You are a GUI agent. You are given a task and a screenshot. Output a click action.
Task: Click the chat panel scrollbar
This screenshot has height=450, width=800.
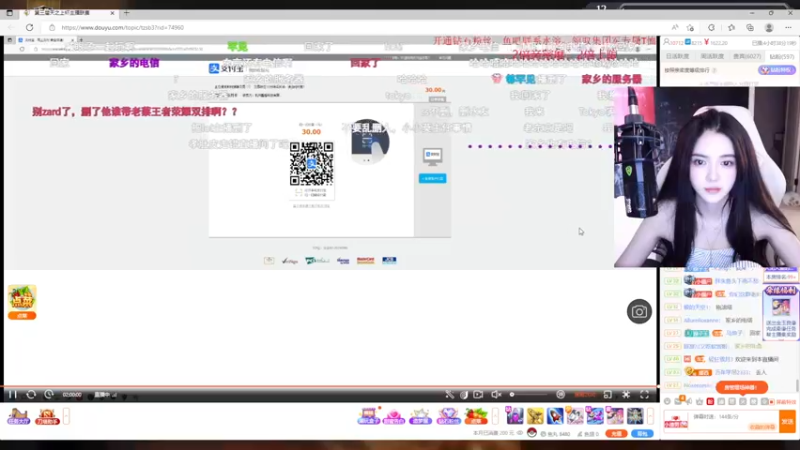(797, 385)
